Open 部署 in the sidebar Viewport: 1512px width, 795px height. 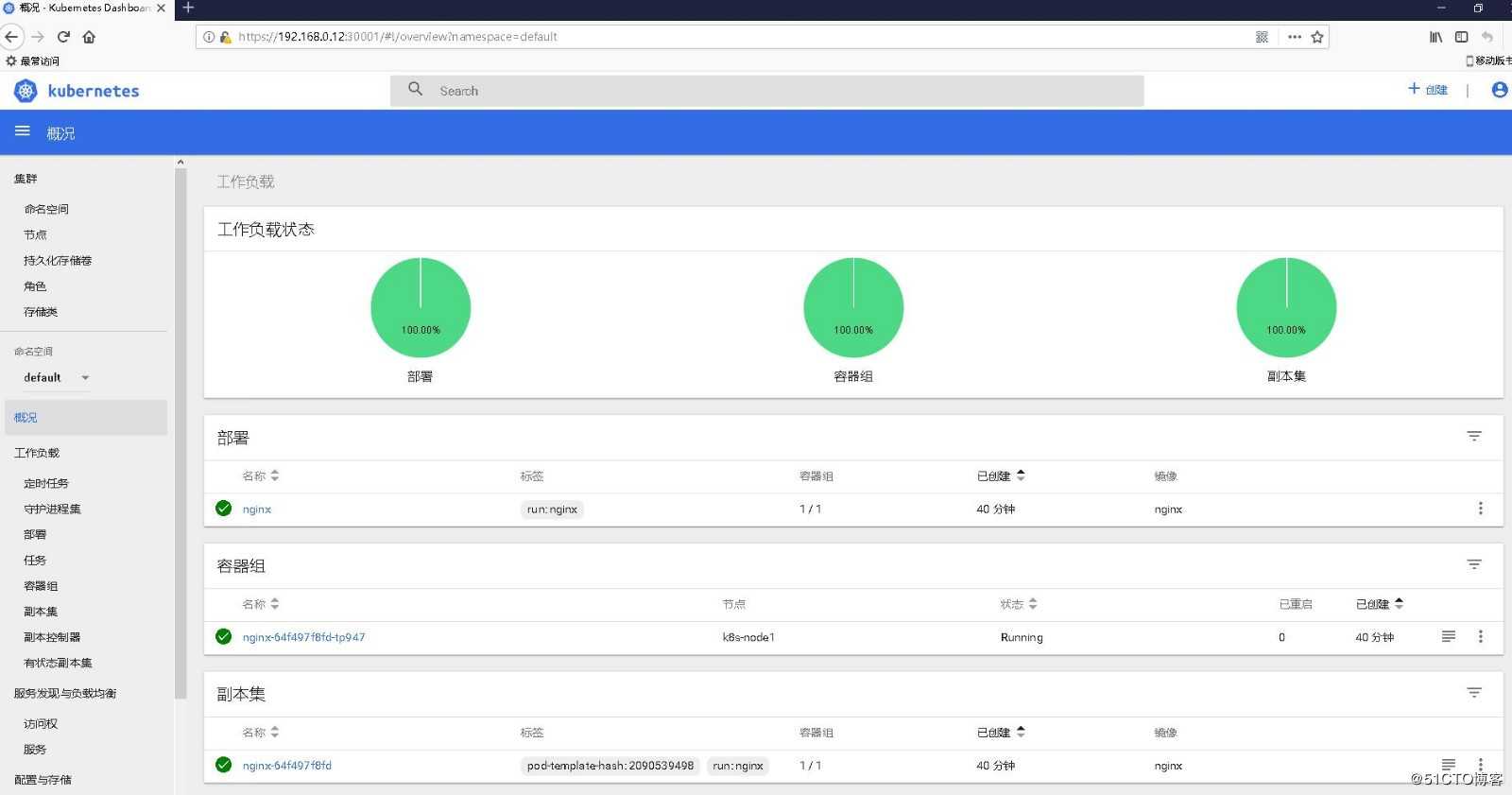35,534
